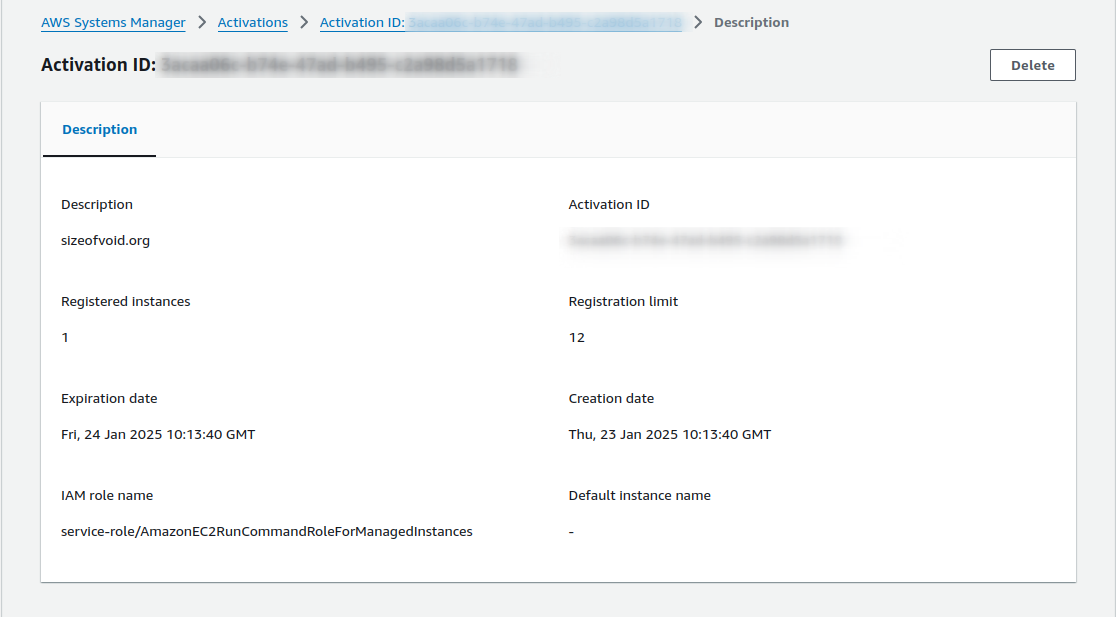This screenshot has width=1120, height=617.
Task: Select the Description tab
Action: click(x=100, y=130)
